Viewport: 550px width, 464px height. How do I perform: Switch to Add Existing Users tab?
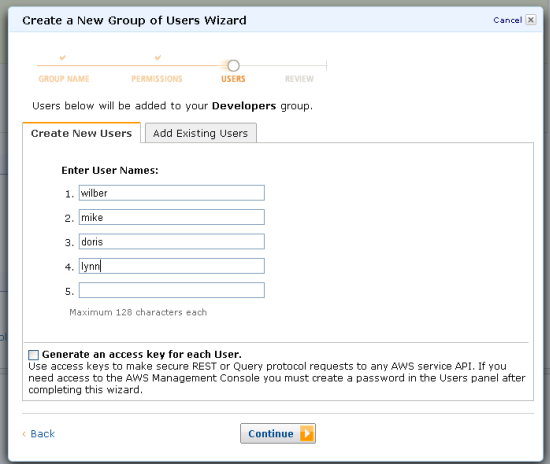[x=201, y=133]
